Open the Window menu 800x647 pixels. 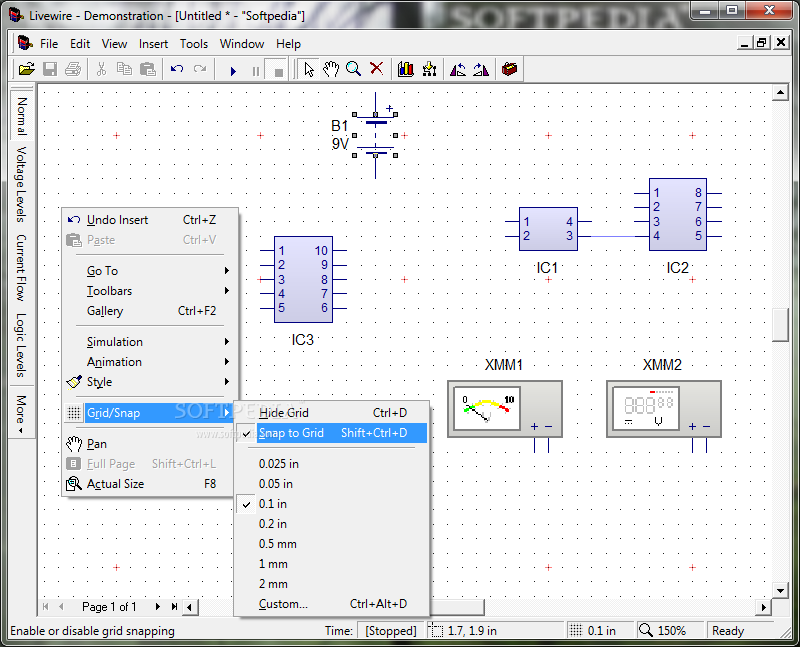click(242, 44)
